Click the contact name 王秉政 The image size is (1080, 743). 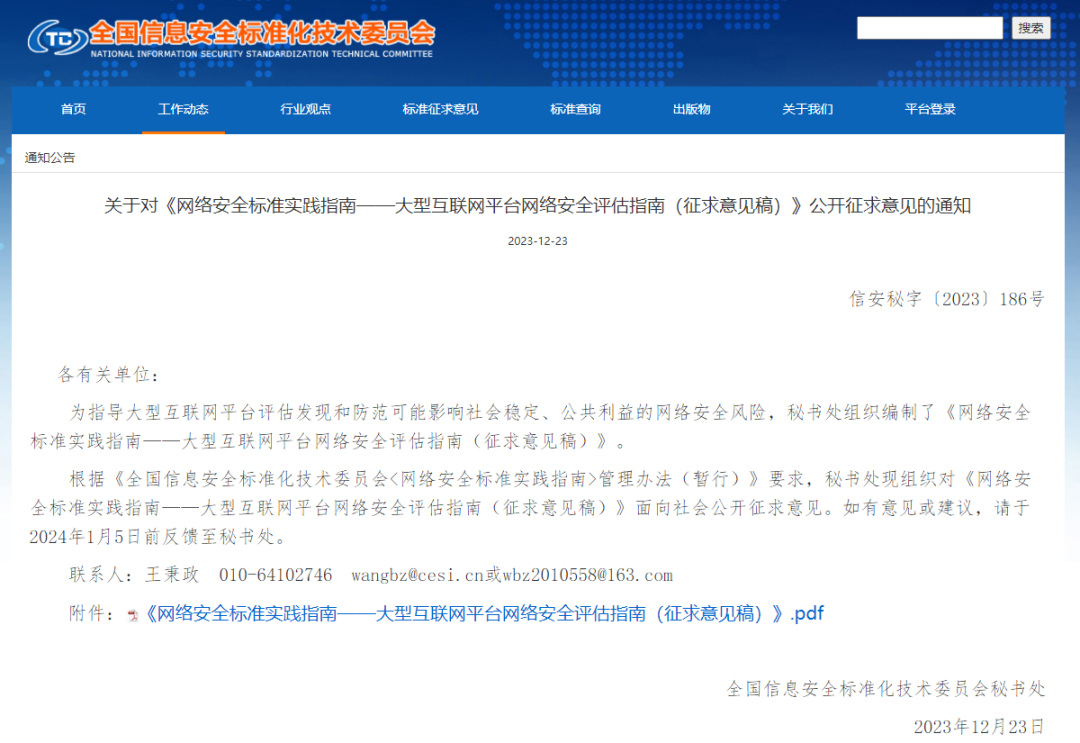point(172,575)
